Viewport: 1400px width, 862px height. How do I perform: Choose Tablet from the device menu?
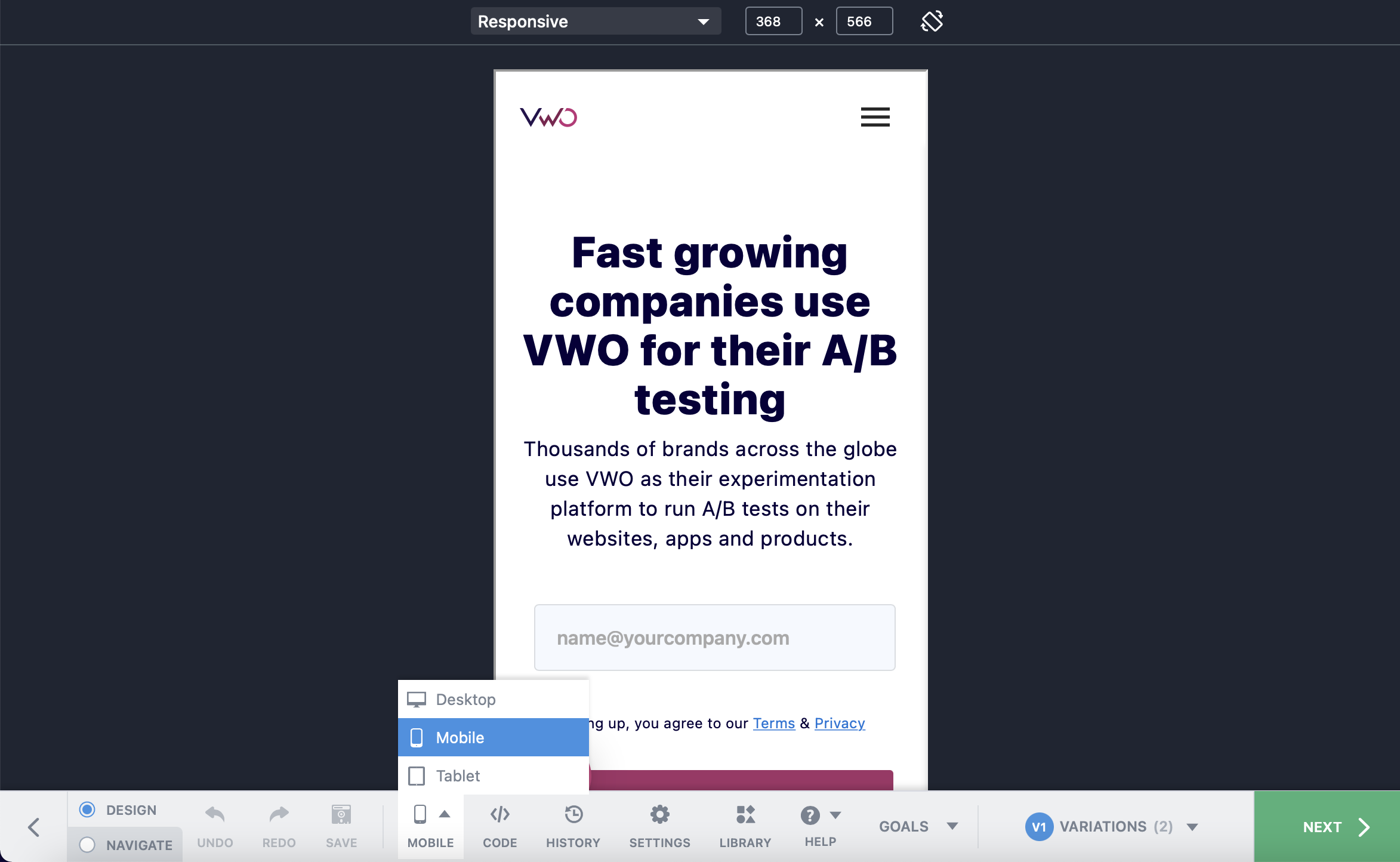(494, 775)
